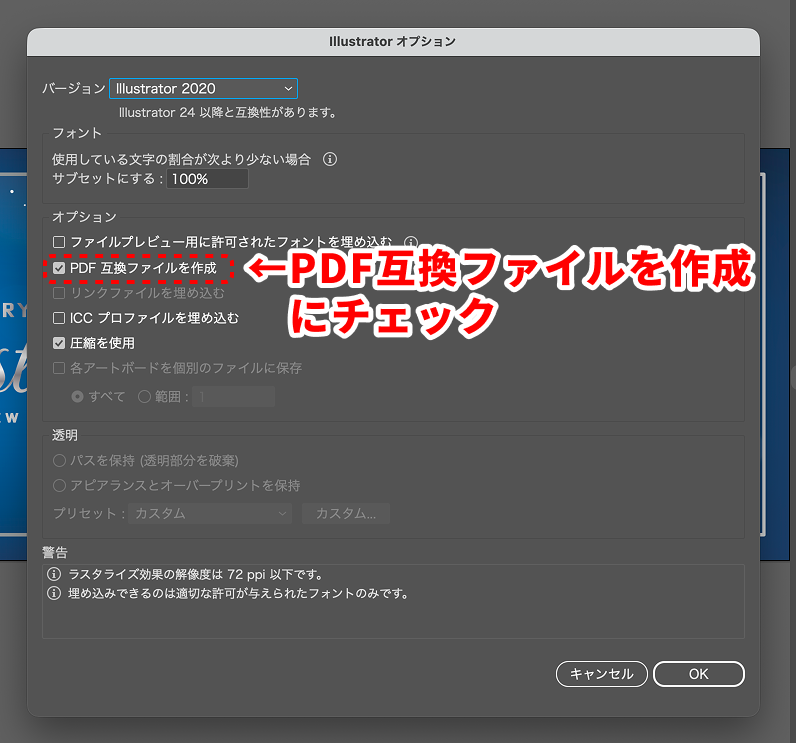Click the 範囲 artboard range field

tap(234, 396)
